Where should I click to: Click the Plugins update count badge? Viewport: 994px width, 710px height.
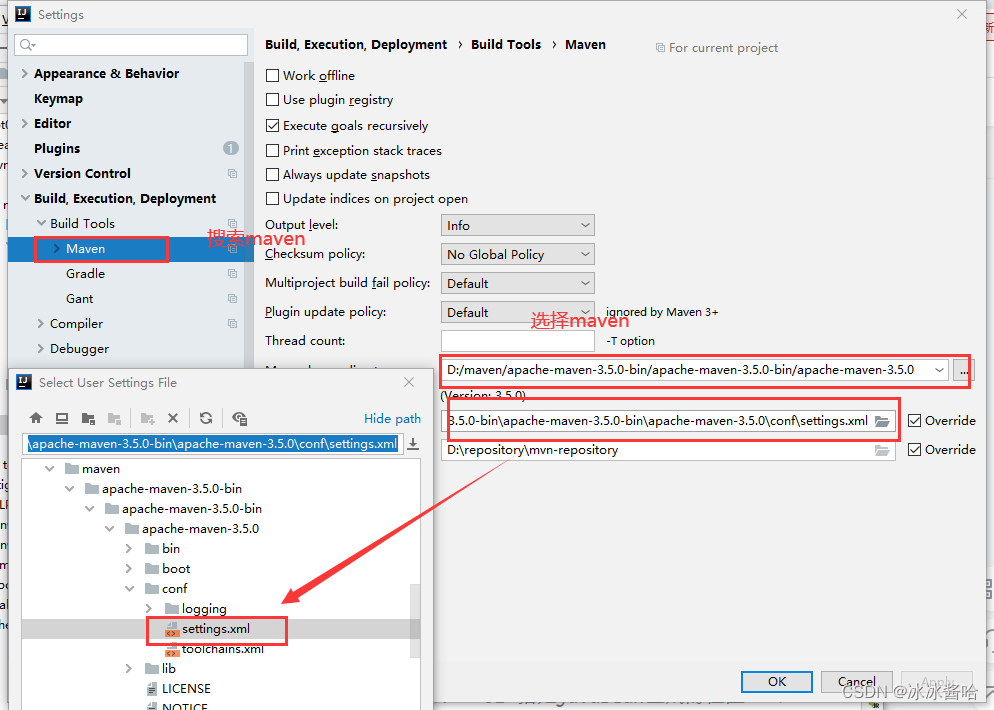click(x=231, y=148)
